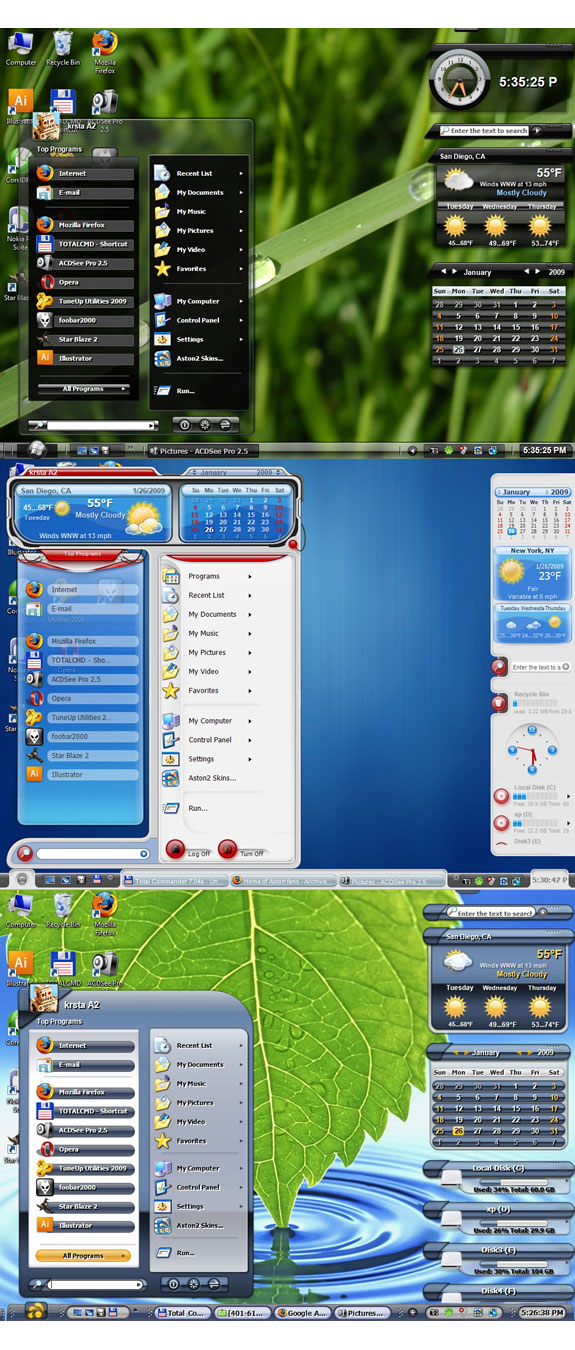Viewport: 575px width, 1350px height.
Task: Click the start orb on the black taskbar
Action: 38,449
